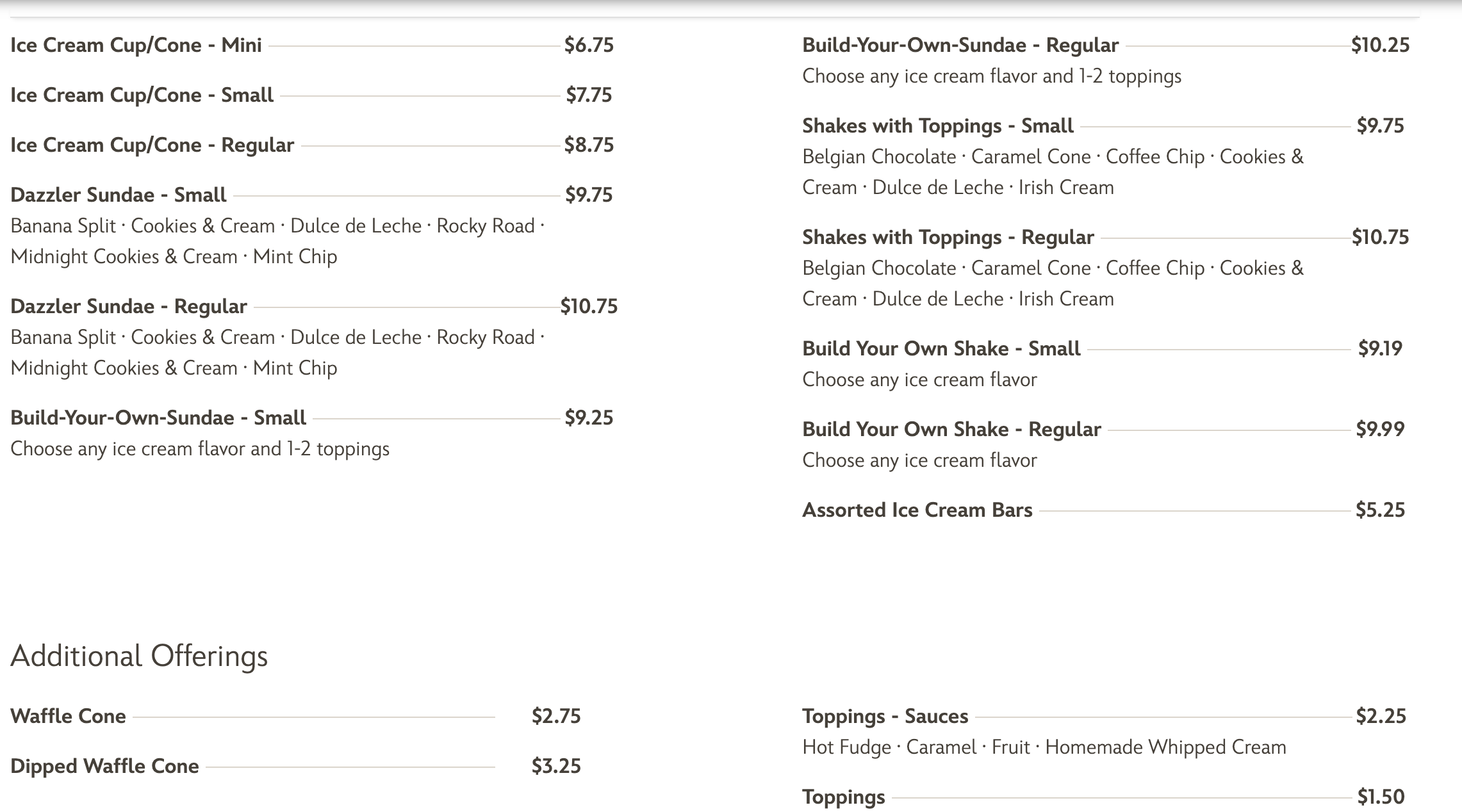This screenshot has width=1462, height=812.
Task: Click Build-Your-Own-Sundae - Regular item name
Action: [x=960, y=45]
